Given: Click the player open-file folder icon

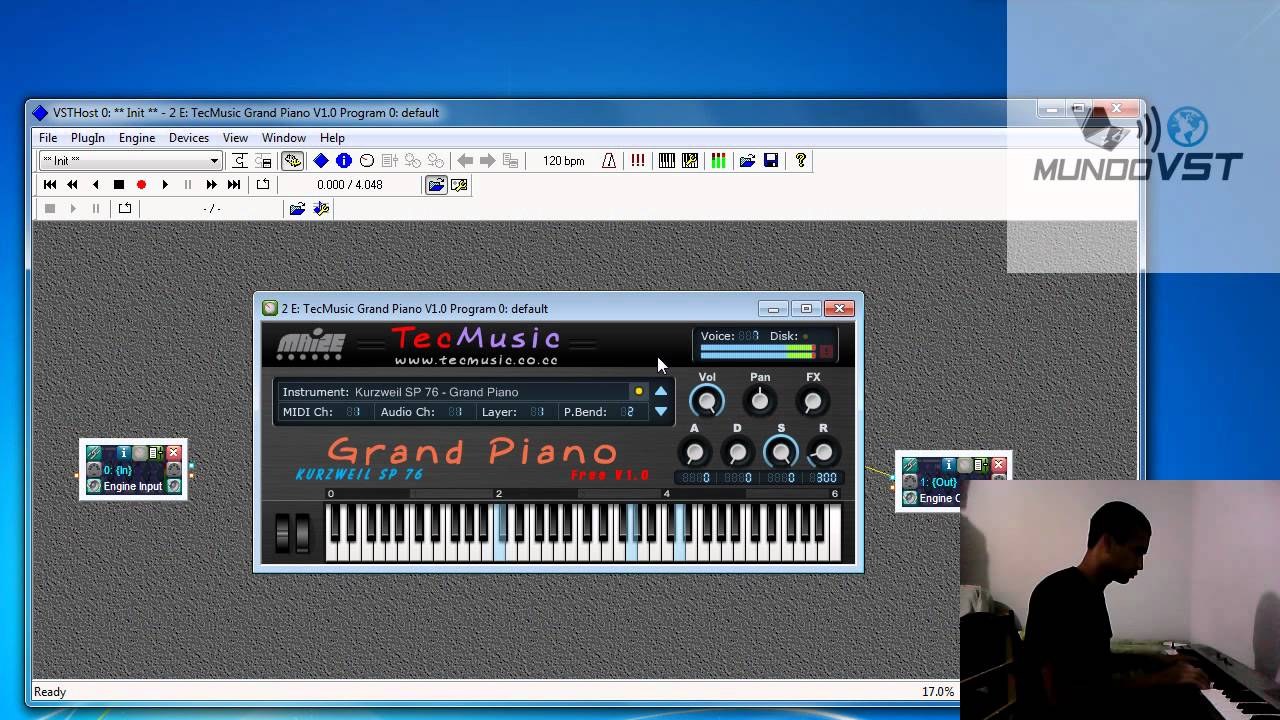Looking at the screenshot, I should click(x=436, y=185).
